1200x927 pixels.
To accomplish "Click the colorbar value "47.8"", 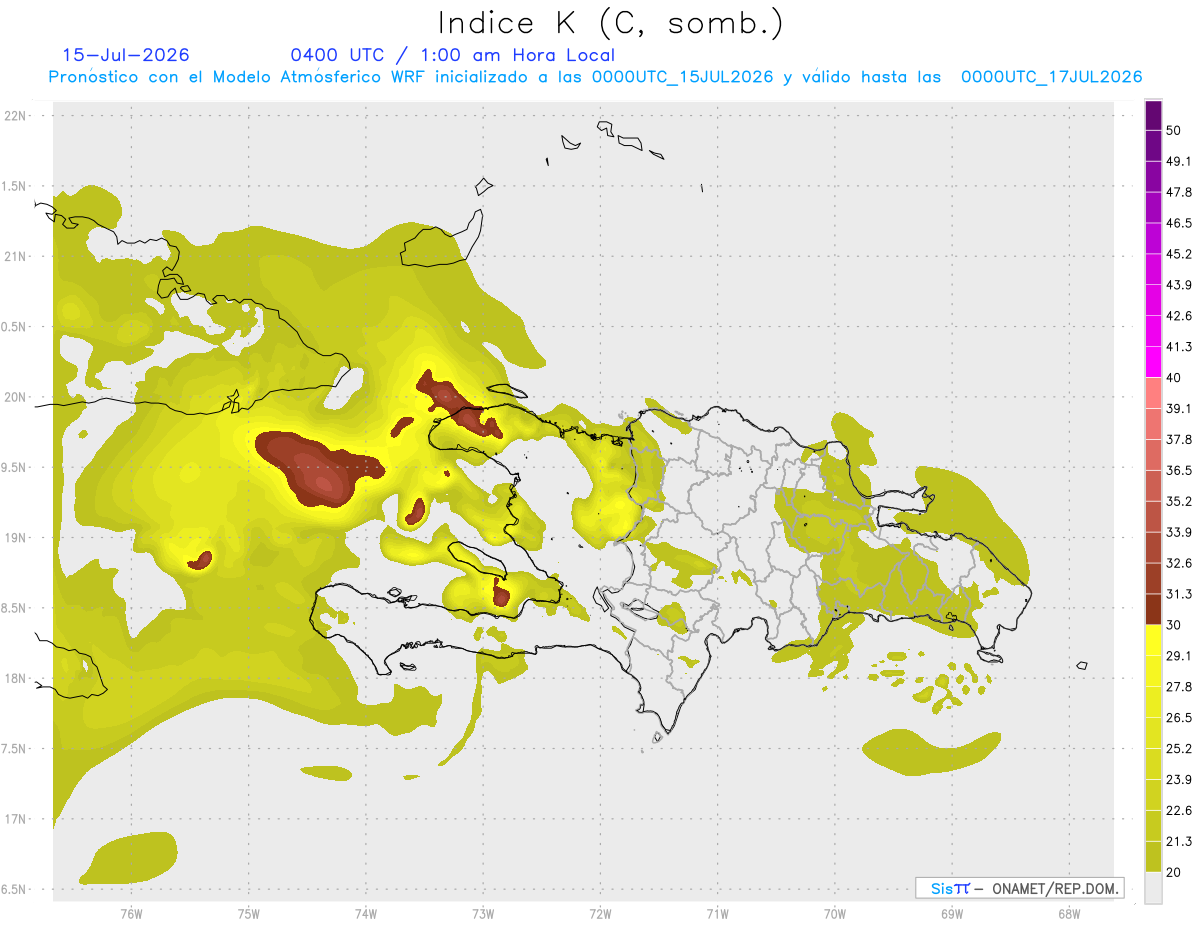I will 1179,192.
